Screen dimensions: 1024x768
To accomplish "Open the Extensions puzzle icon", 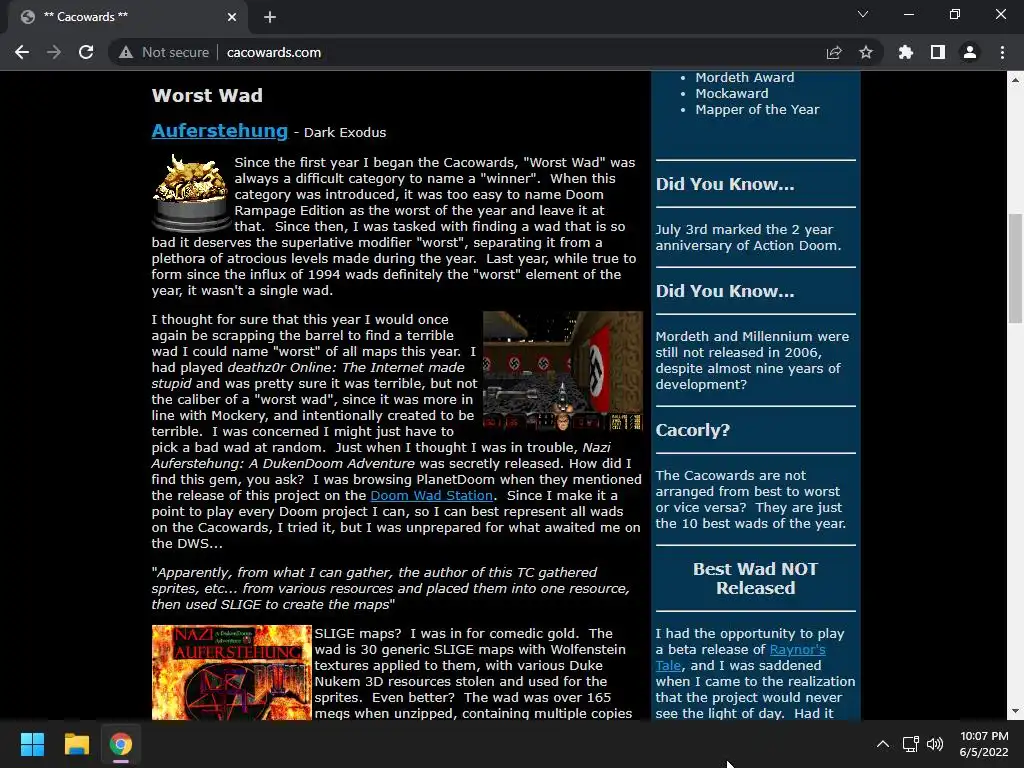I will coord(906,52).
